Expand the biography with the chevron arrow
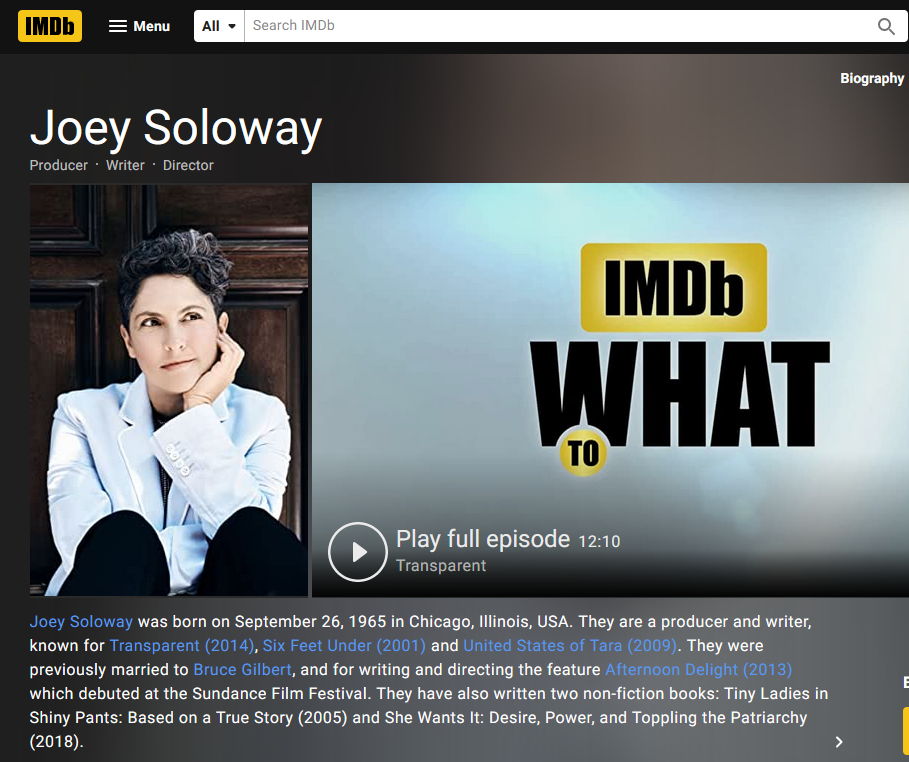Viewport: 909px width, 762px height. tap(839, 742)
